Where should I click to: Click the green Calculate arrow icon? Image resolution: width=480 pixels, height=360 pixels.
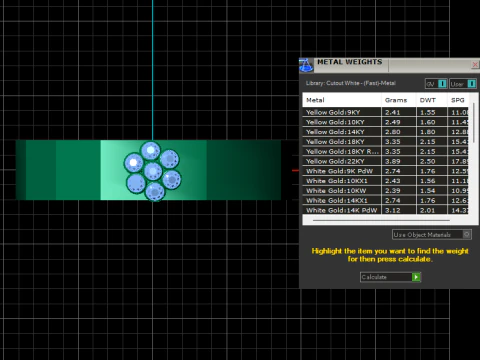point(416,277)
